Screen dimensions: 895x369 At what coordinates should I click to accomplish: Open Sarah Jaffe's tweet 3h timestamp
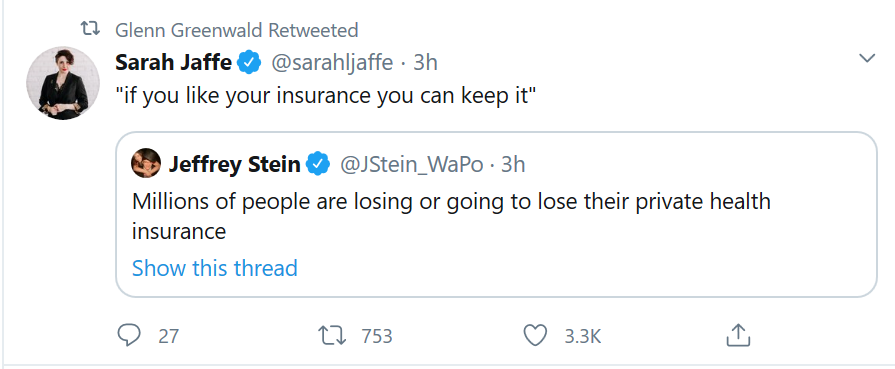(x=425, y=62)
